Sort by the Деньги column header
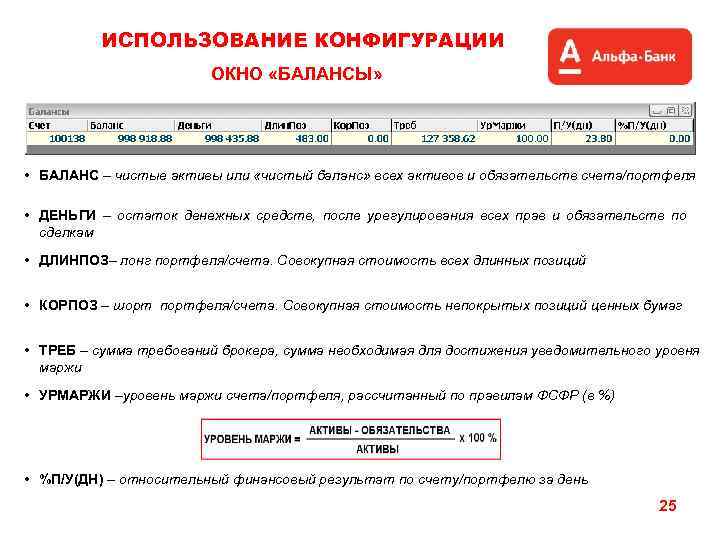This screenshot has width=720, height=540. (x=218, y=125)
